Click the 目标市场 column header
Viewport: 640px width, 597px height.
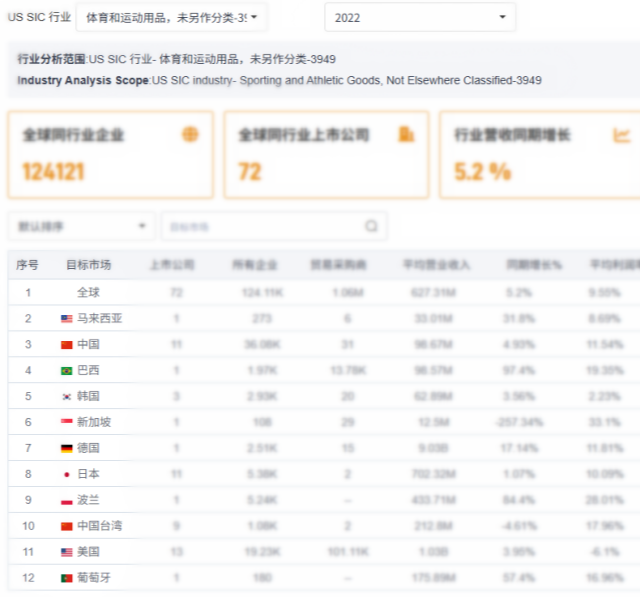[x=88, y=265]
